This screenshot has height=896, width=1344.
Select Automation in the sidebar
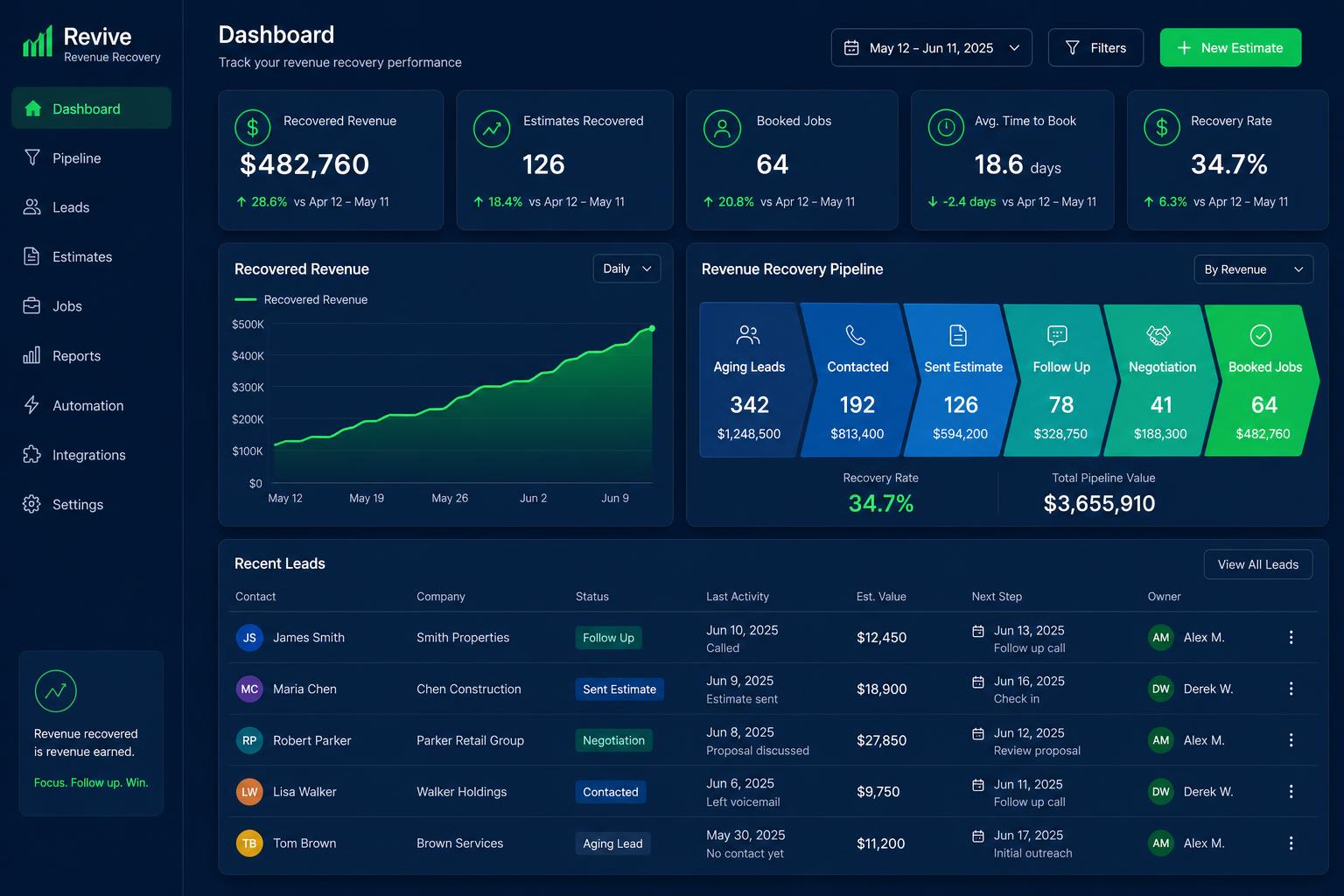pos(91,405)
